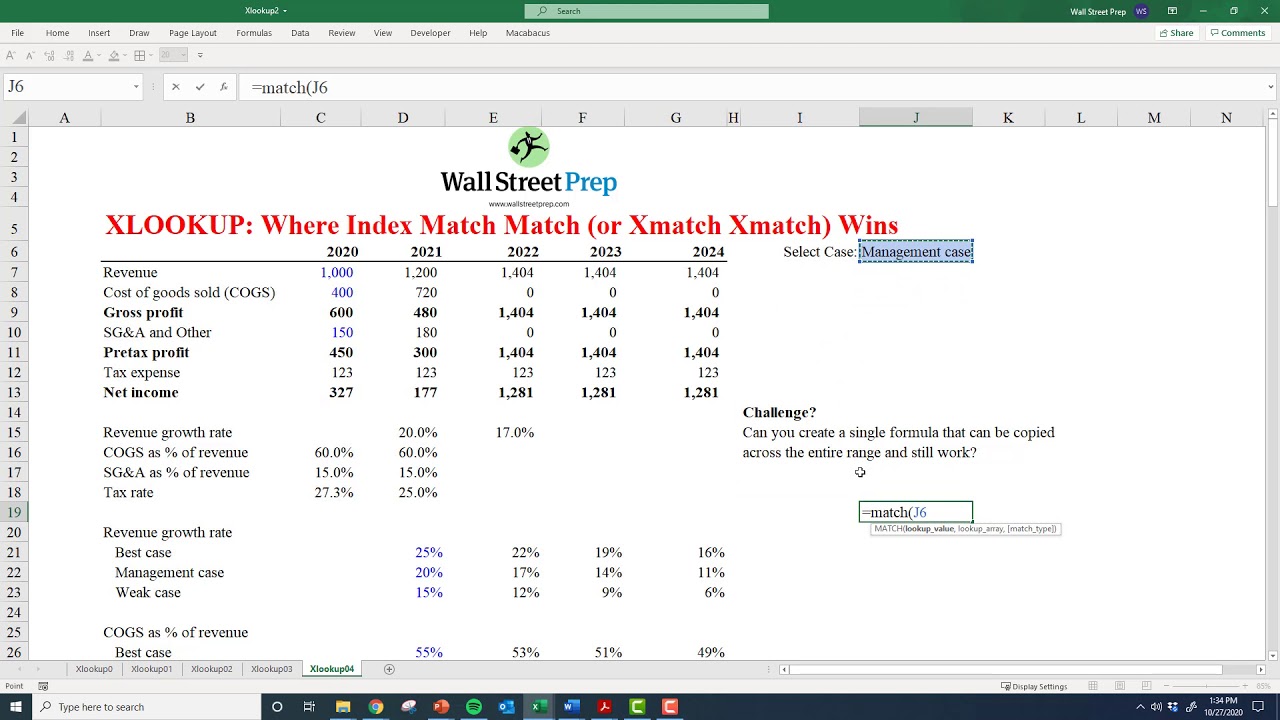Click into the formula bar text
Viewport: 1280px width, 720px height.
750,87
